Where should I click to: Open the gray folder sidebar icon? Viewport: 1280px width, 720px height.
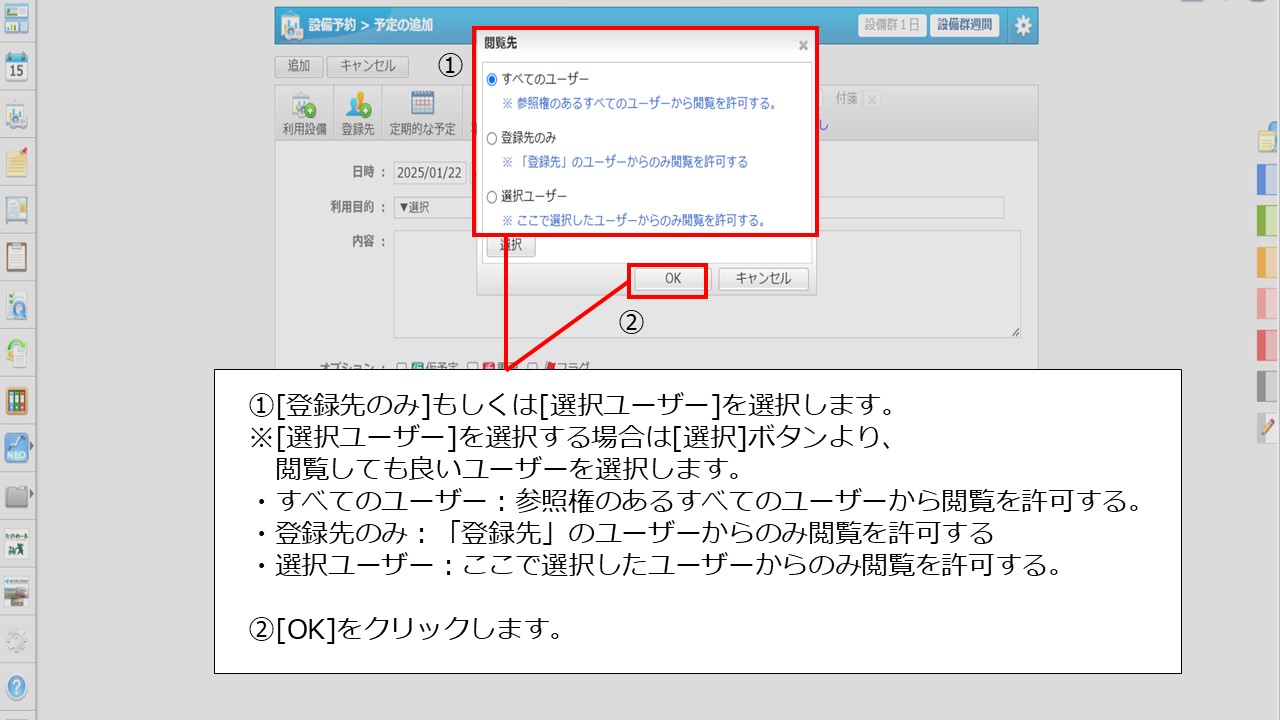(16, 494)
